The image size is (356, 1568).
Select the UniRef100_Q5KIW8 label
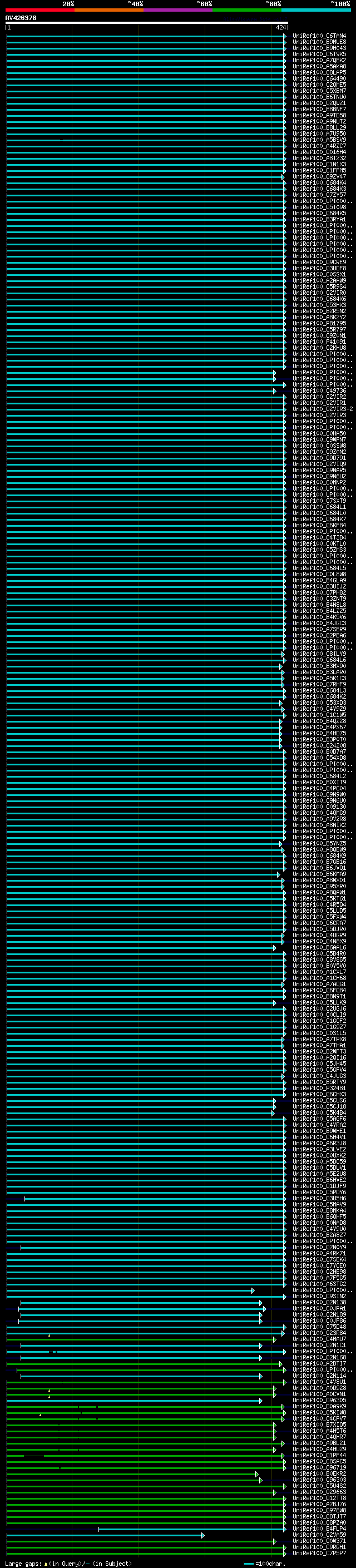(319, 1412)
